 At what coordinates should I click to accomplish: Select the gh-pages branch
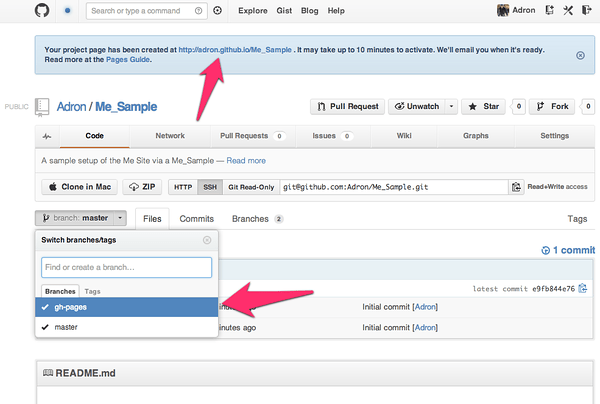127,307
